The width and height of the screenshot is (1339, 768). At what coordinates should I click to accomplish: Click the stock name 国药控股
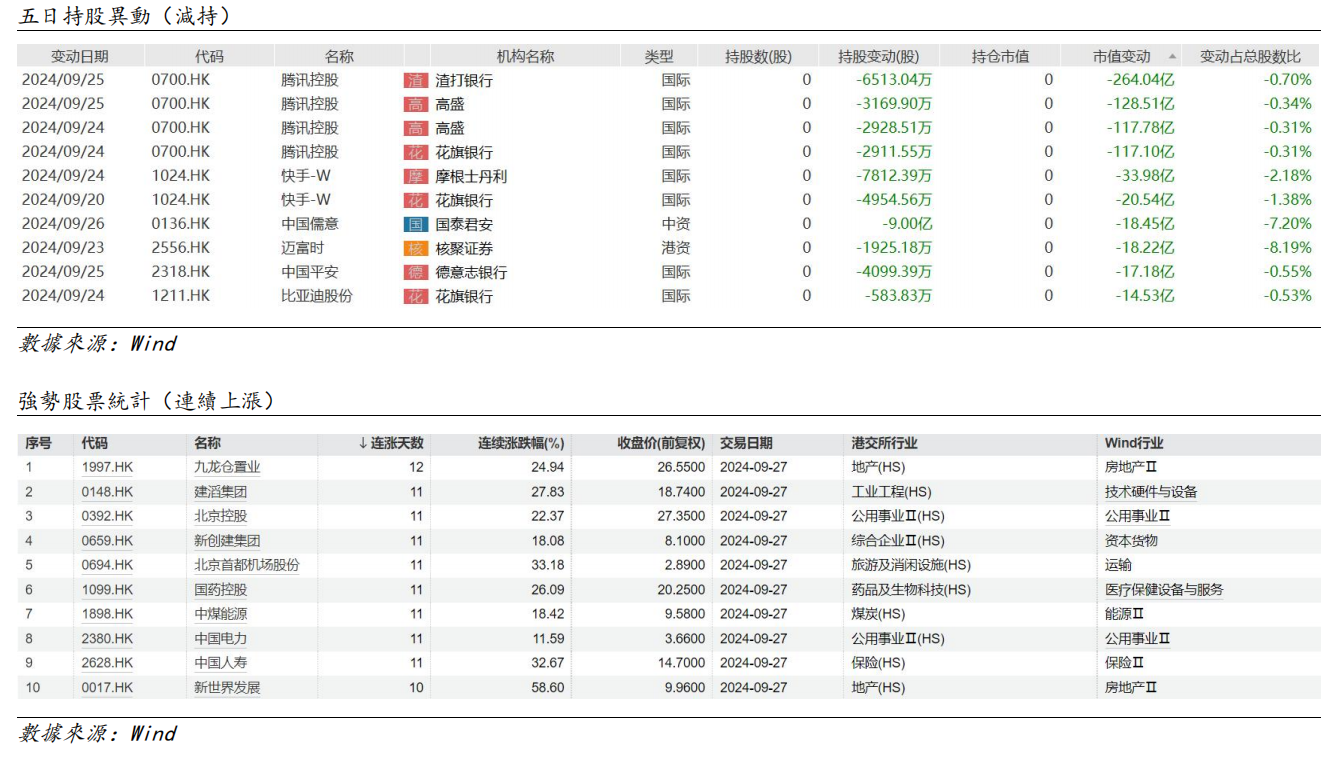coord(220,590)
